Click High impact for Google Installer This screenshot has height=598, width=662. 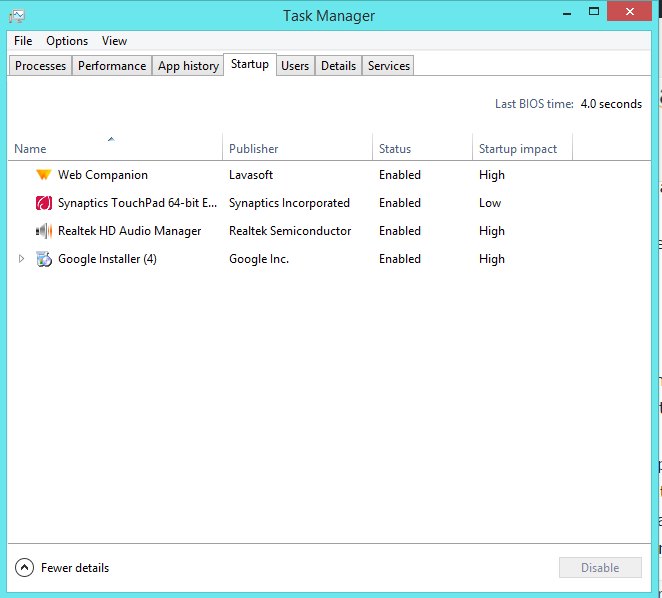point(491,259)
